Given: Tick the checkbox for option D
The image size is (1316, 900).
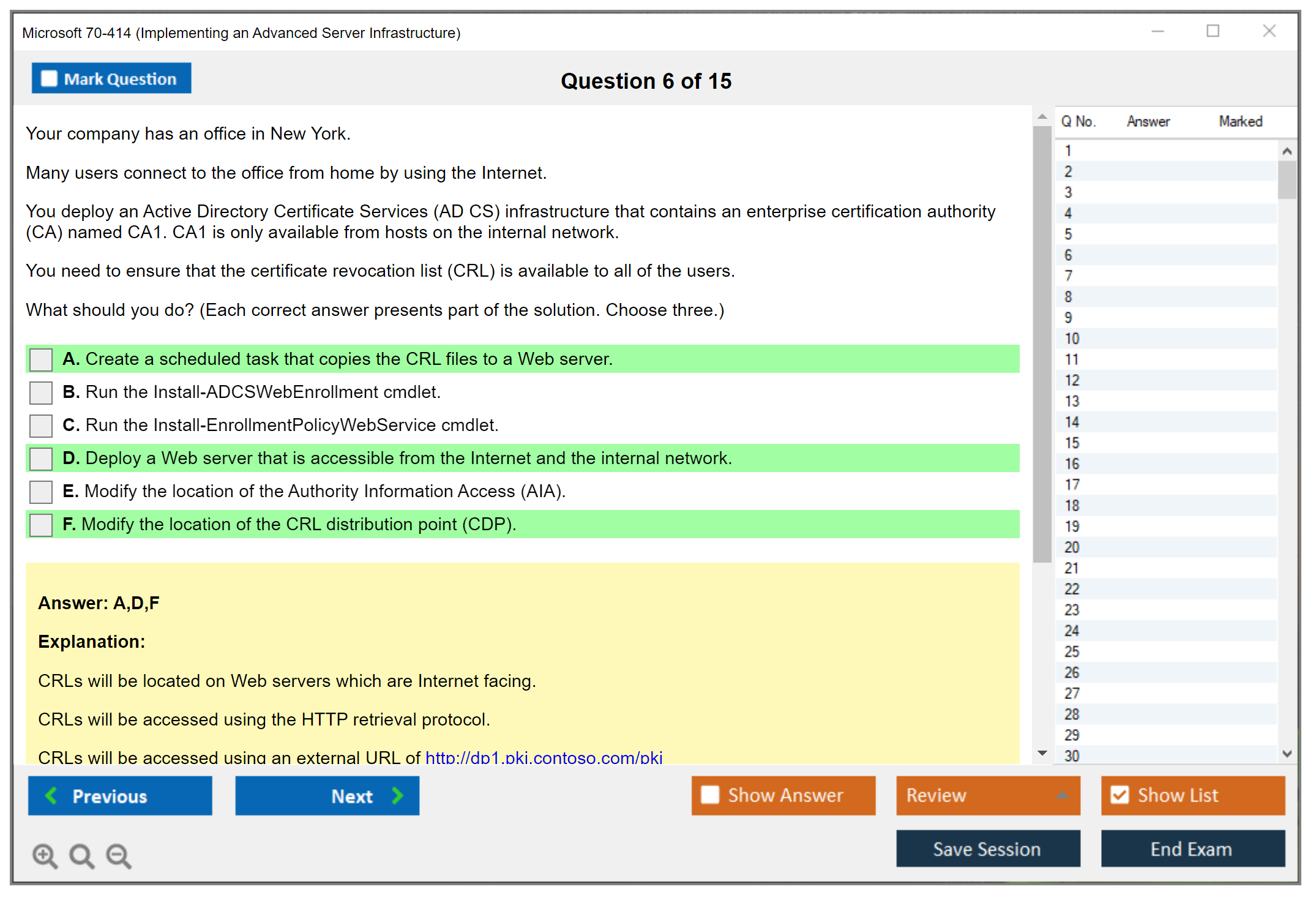Looking at the screenshot, I should [x=41, y=459].
